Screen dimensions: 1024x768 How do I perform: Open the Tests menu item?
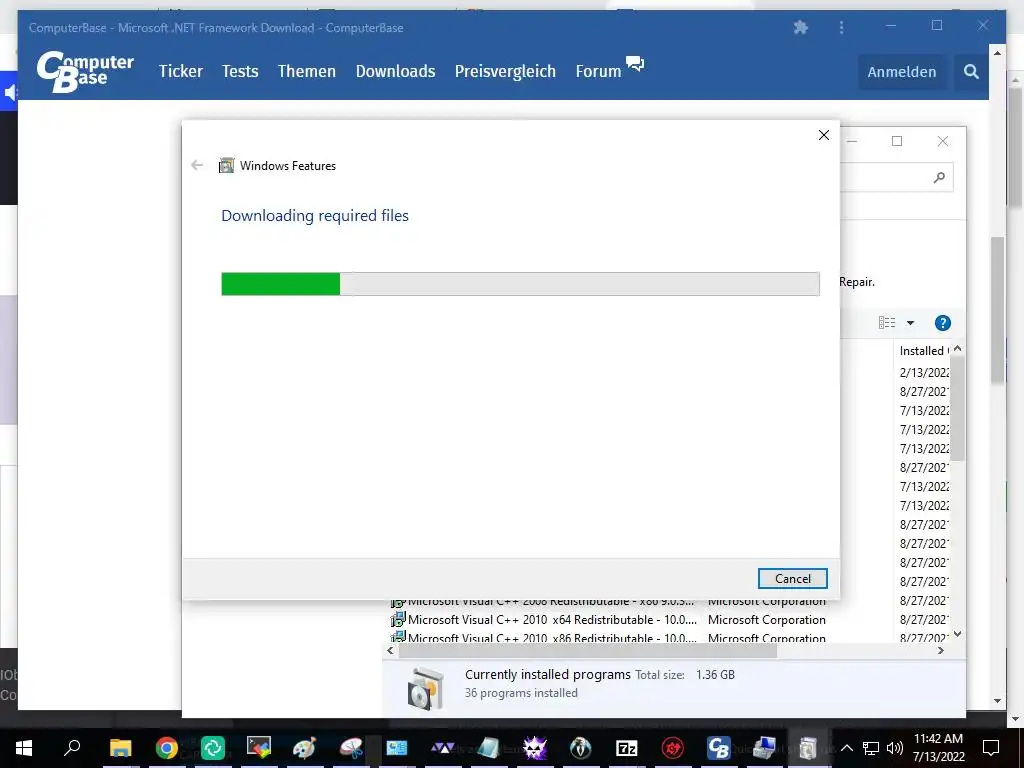[240, 71]
